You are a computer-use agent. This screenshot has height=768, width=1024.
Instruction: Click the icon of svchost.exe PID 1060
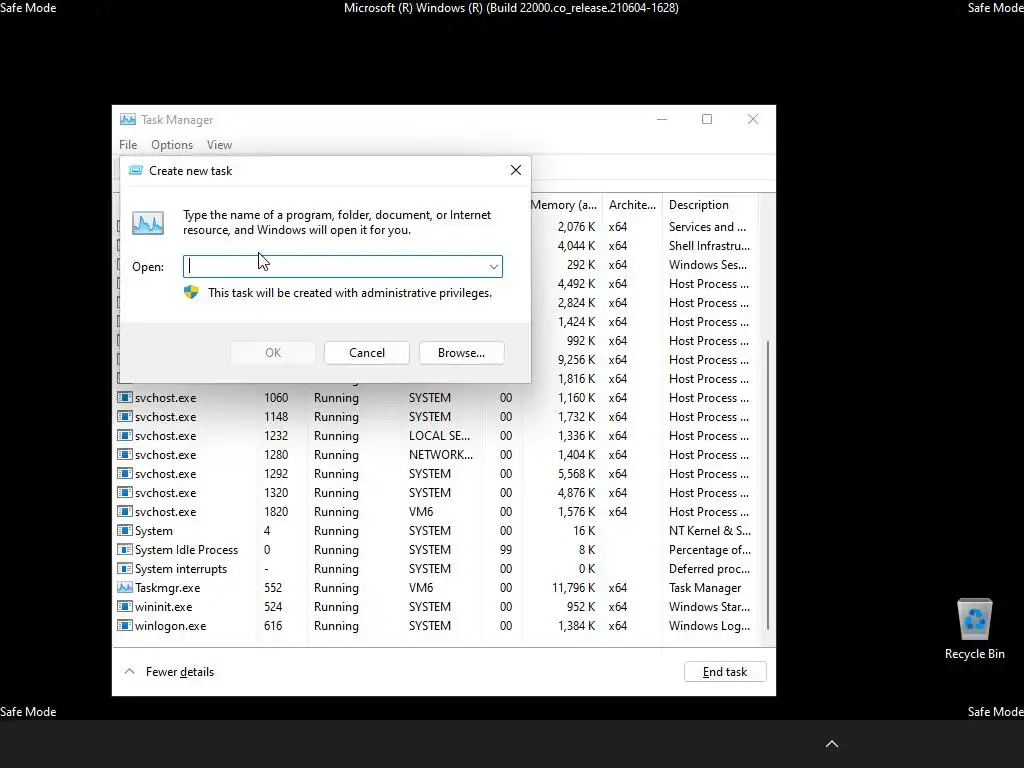(x=125, y=398)
